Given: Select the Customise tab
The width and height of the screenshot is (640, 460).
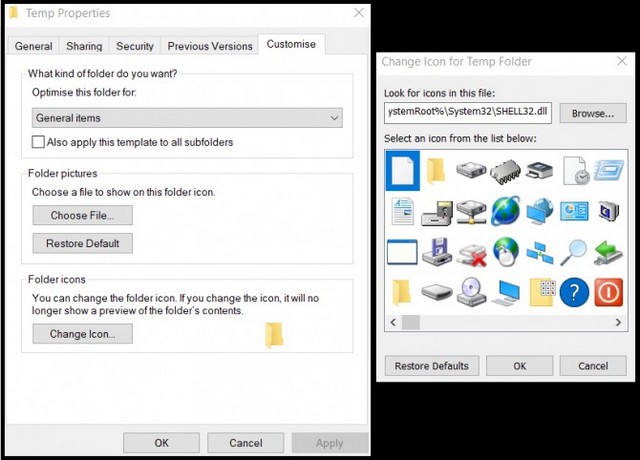Looking at the screenshot, I should (291, 44).
